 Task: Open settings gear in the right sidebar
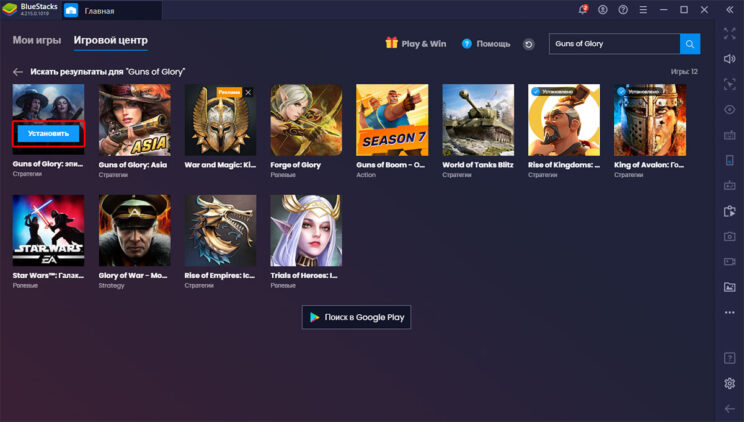[729, 383]
